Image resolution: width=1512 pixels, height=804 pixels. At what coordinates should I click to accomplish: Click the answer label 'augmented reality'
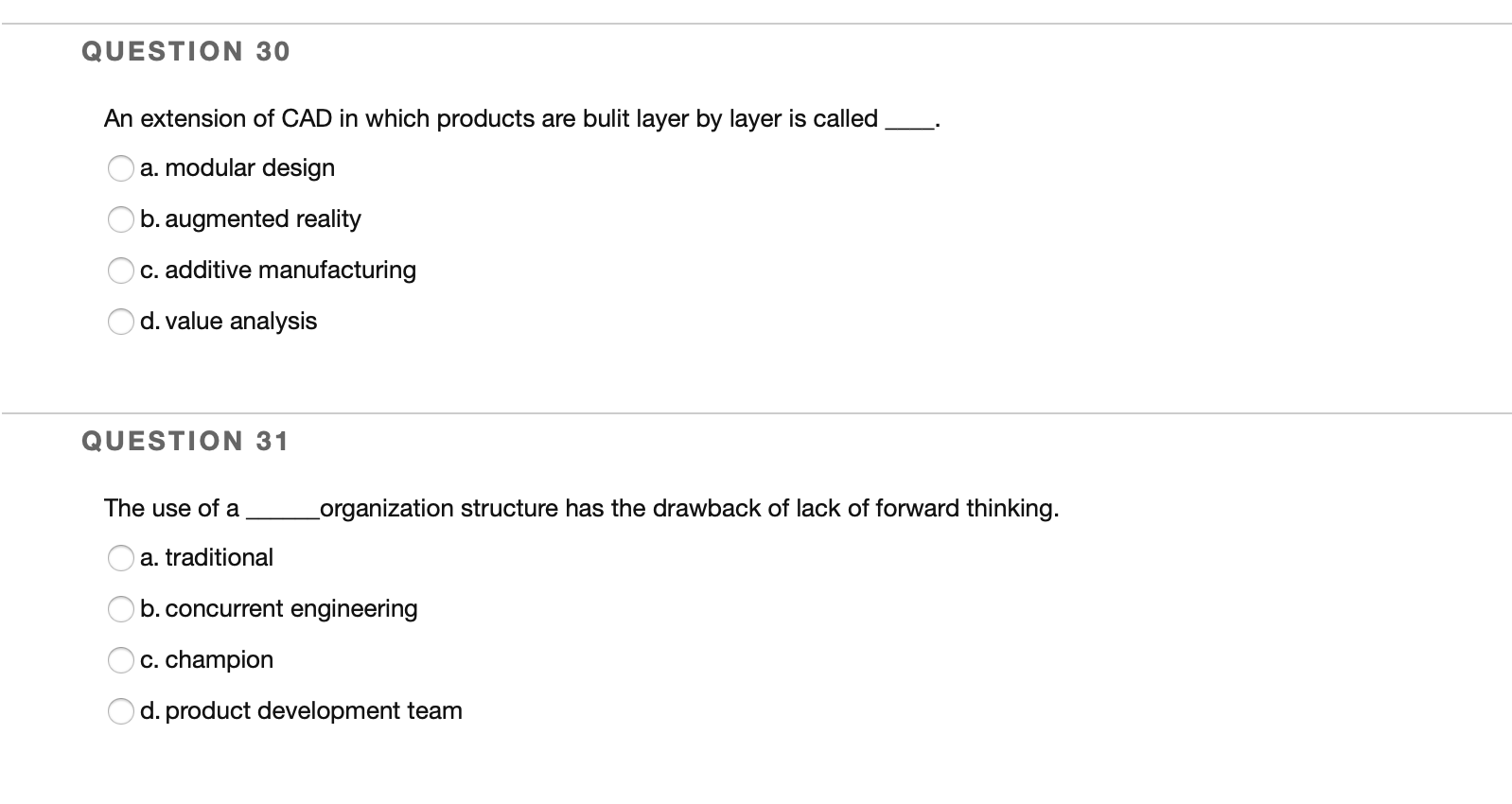tap(250, 219)
